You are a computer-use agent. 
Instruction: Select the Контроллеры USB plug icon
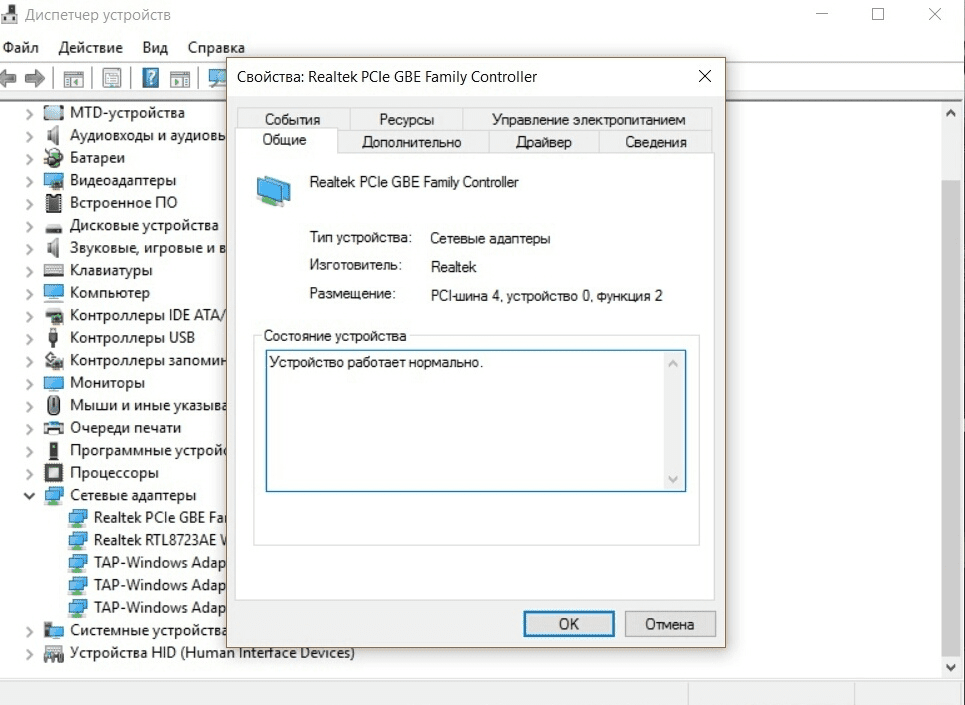point(54,338)
